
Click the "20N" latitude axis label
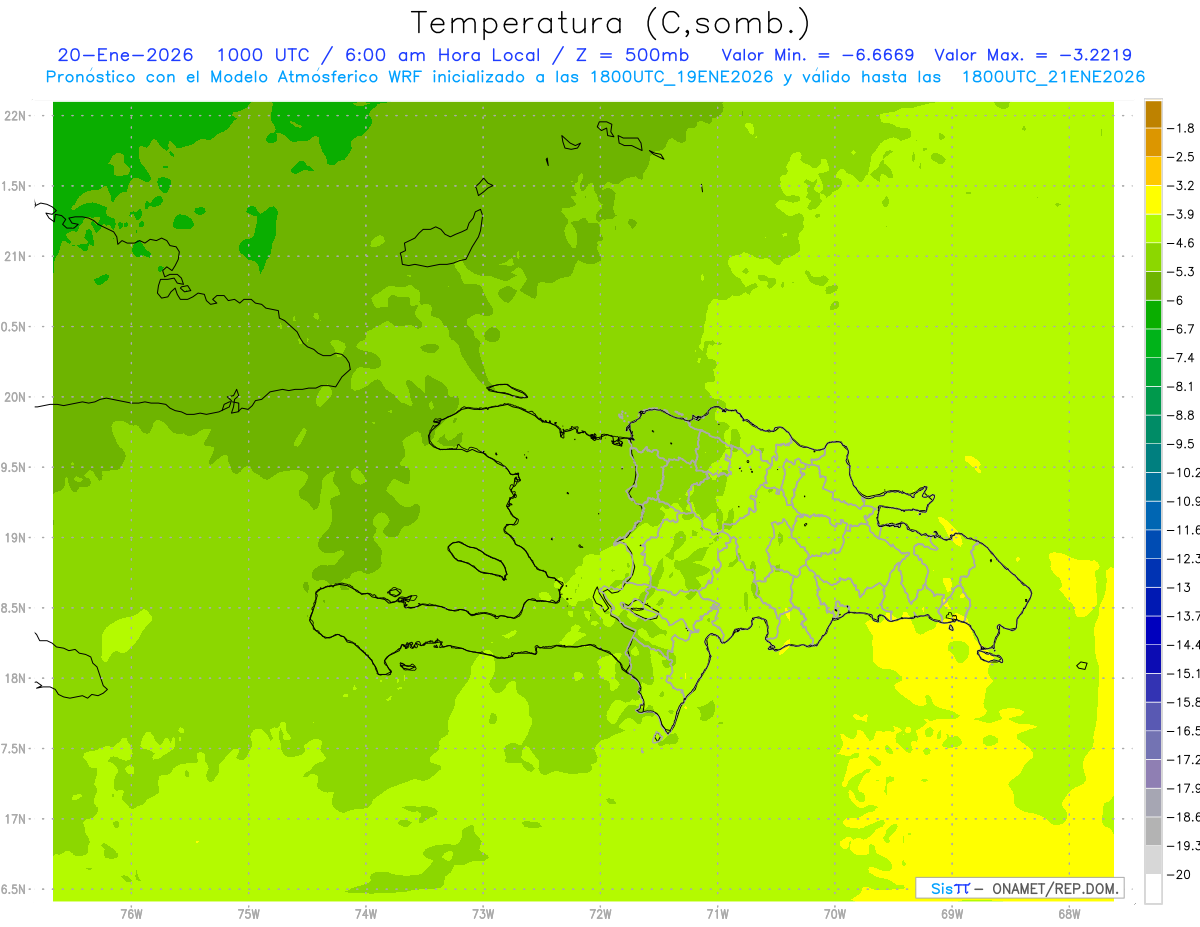click(16, 397)
